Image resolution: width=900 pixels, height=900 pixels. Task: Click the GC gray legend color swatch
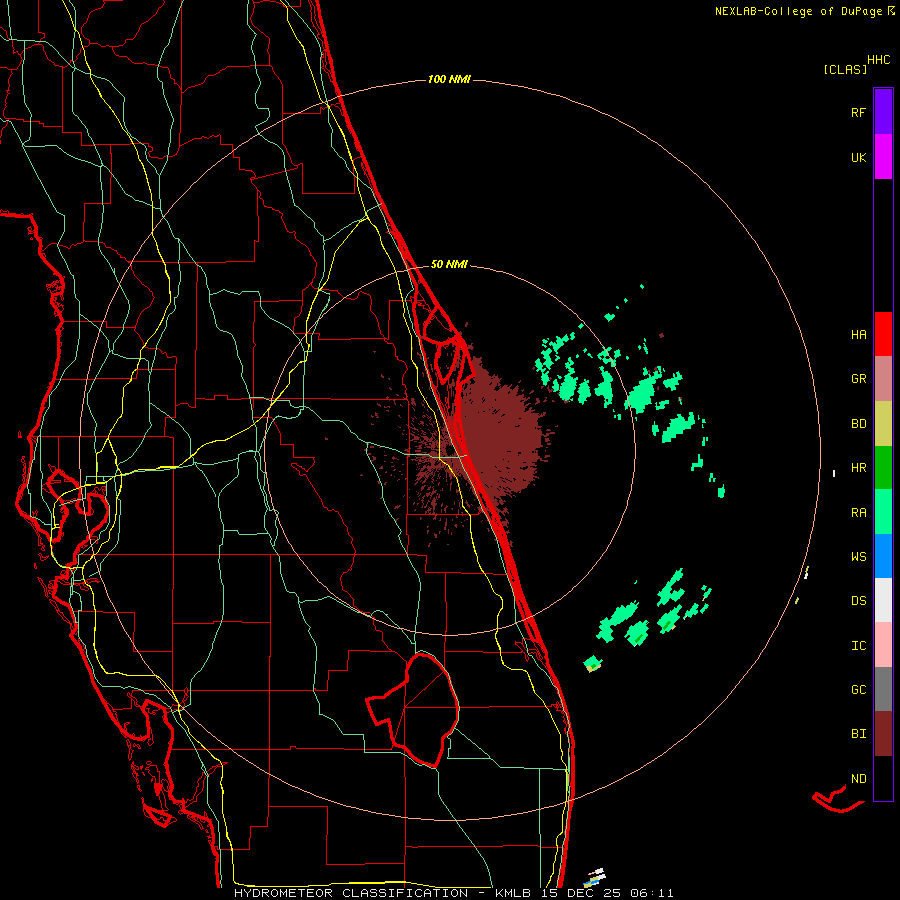click(x=883, y=689)
